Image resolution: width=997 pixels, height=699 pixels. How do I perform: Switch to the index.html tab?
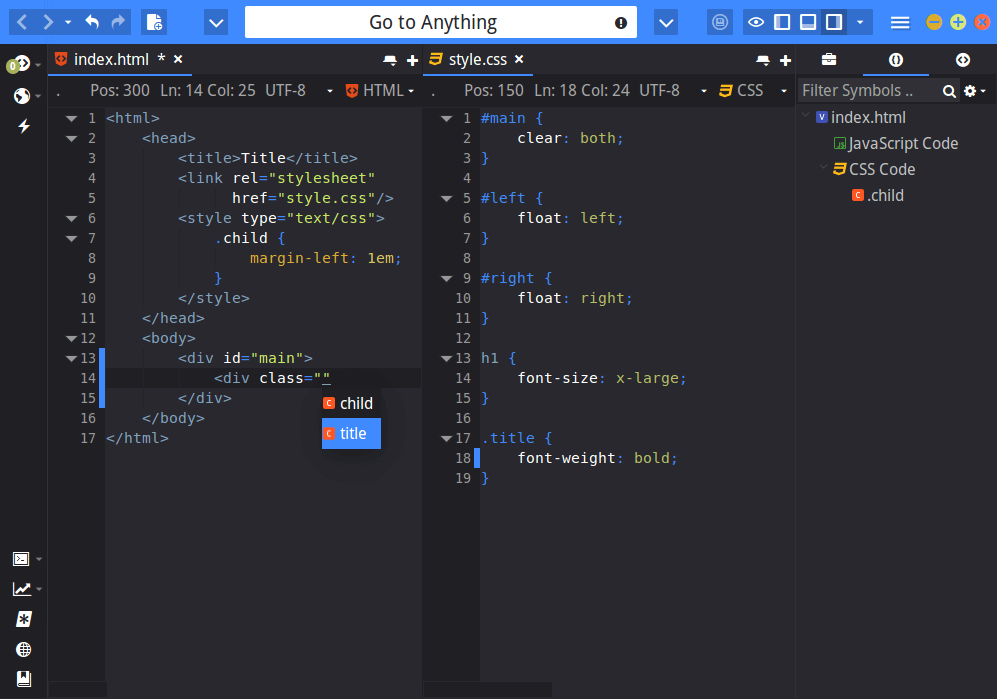click(x=111, y=59)
